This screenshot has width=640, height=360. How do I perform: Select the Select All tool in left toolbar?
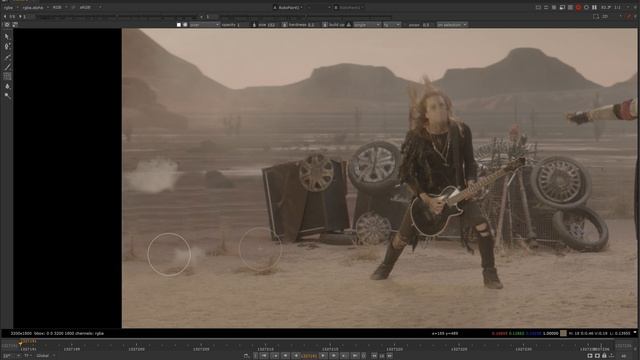coord(7,36)
